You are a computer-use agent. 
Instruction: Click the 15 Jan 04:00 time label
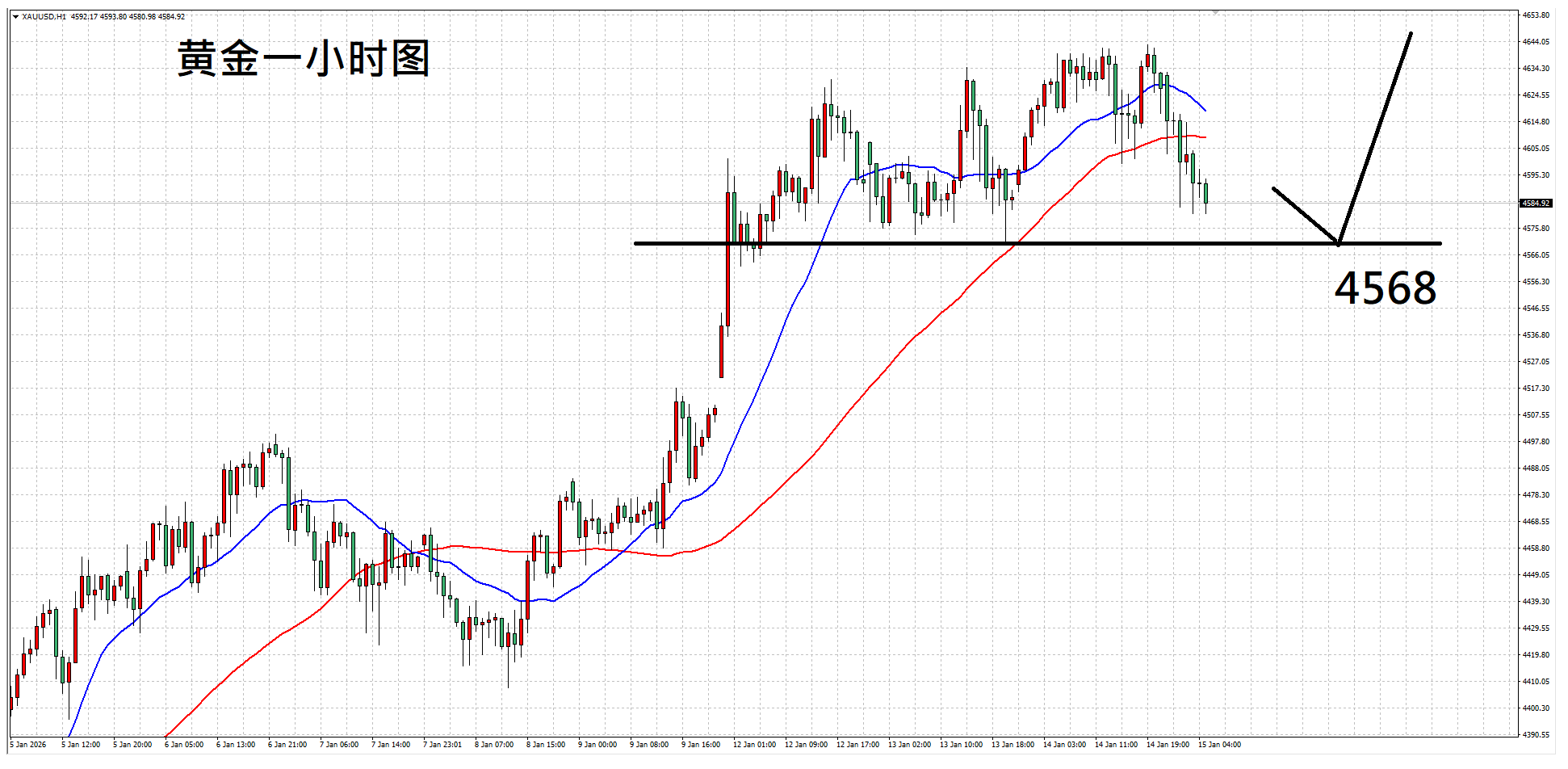click(x=1219, y=745)
